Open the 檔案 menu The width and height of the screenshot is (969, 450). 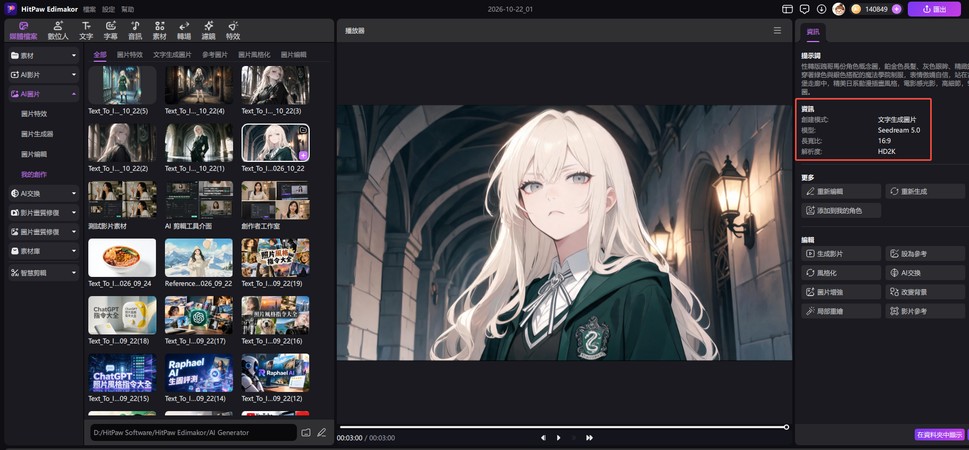coord(72,9)
